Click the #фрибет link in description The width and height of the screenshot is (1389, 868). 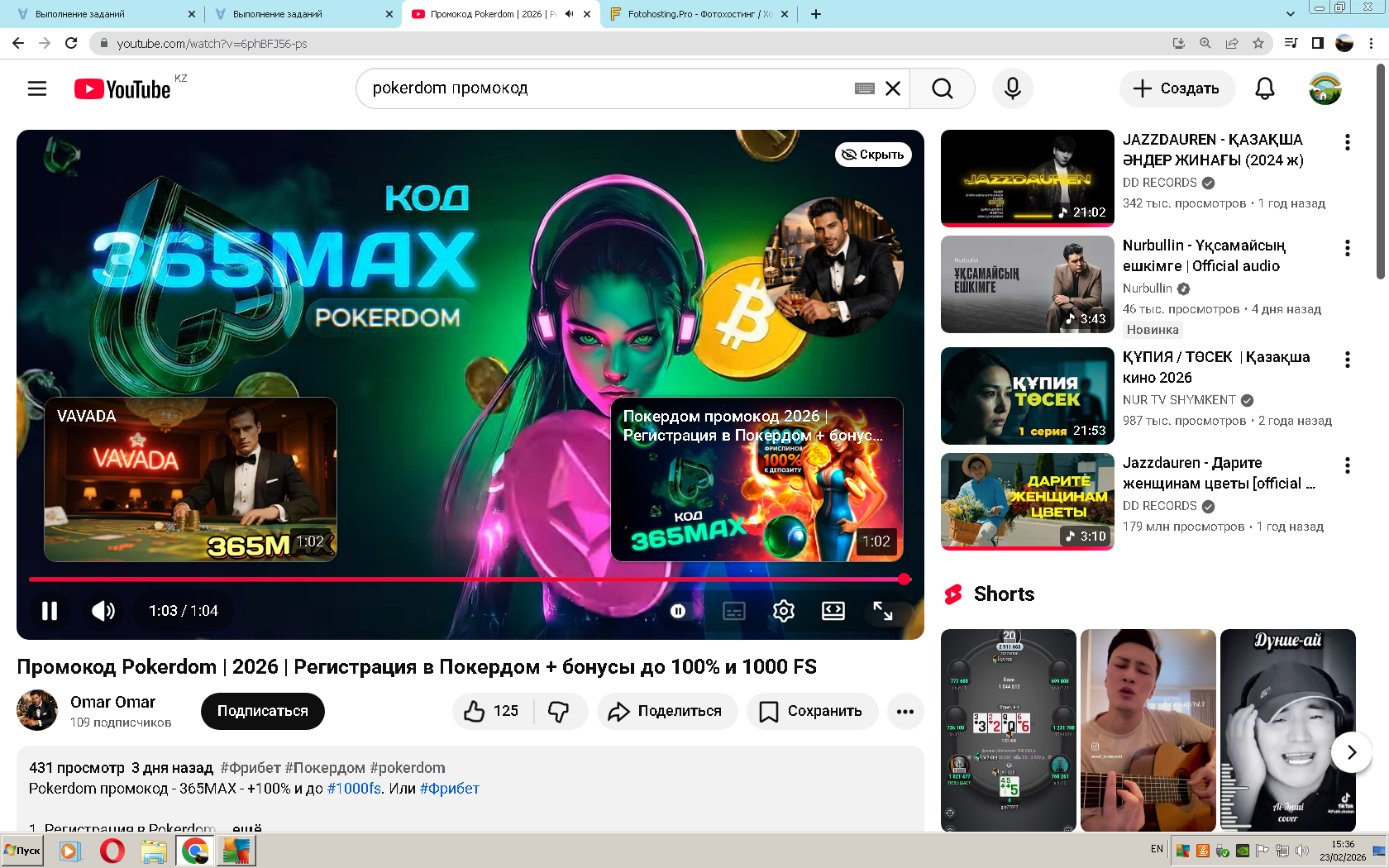click(x=450, y=789)
